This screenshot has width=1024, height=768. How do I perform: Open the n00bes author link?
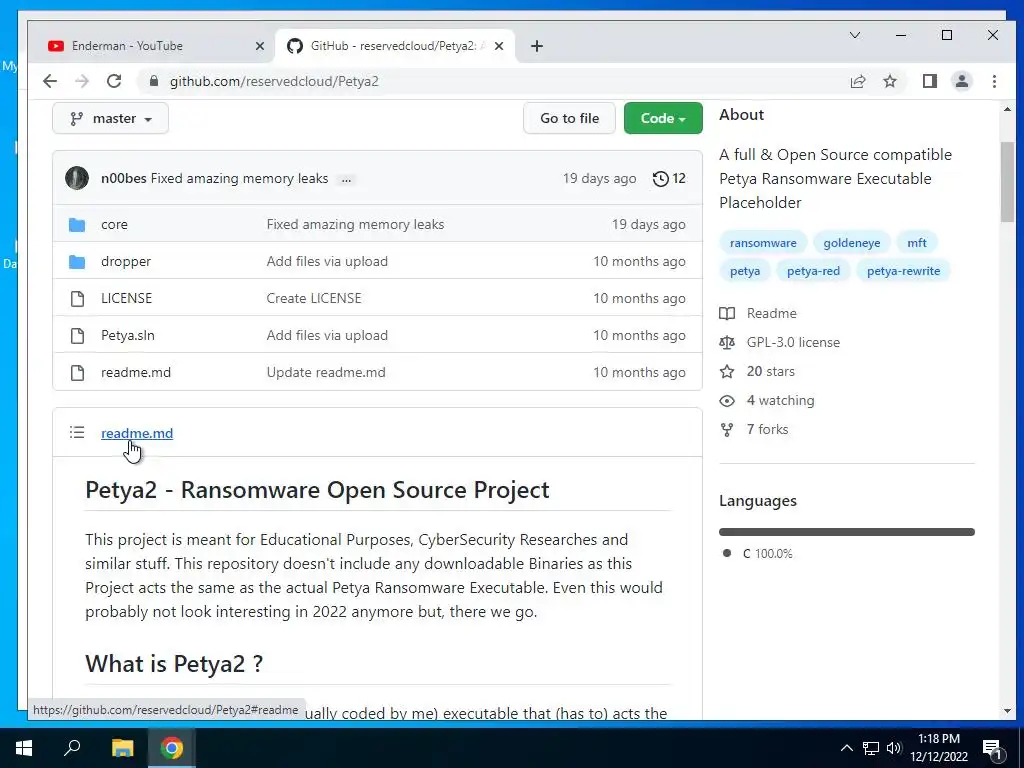(x=123, y=178)
